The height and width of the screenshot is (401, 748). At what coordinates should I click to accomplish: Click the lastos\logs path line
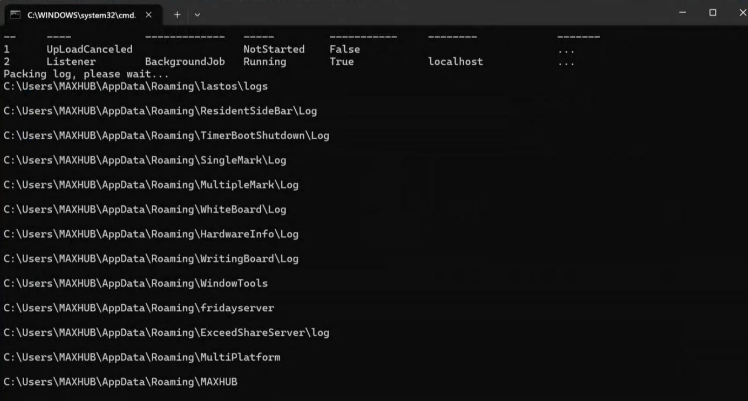[x=135, y=86]
